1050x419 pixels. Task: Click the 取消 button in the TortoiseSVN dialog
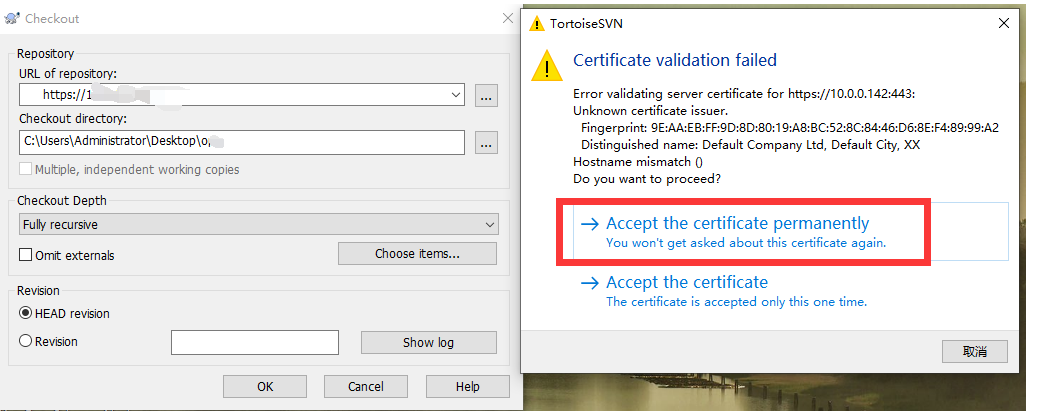coord(974,351)
